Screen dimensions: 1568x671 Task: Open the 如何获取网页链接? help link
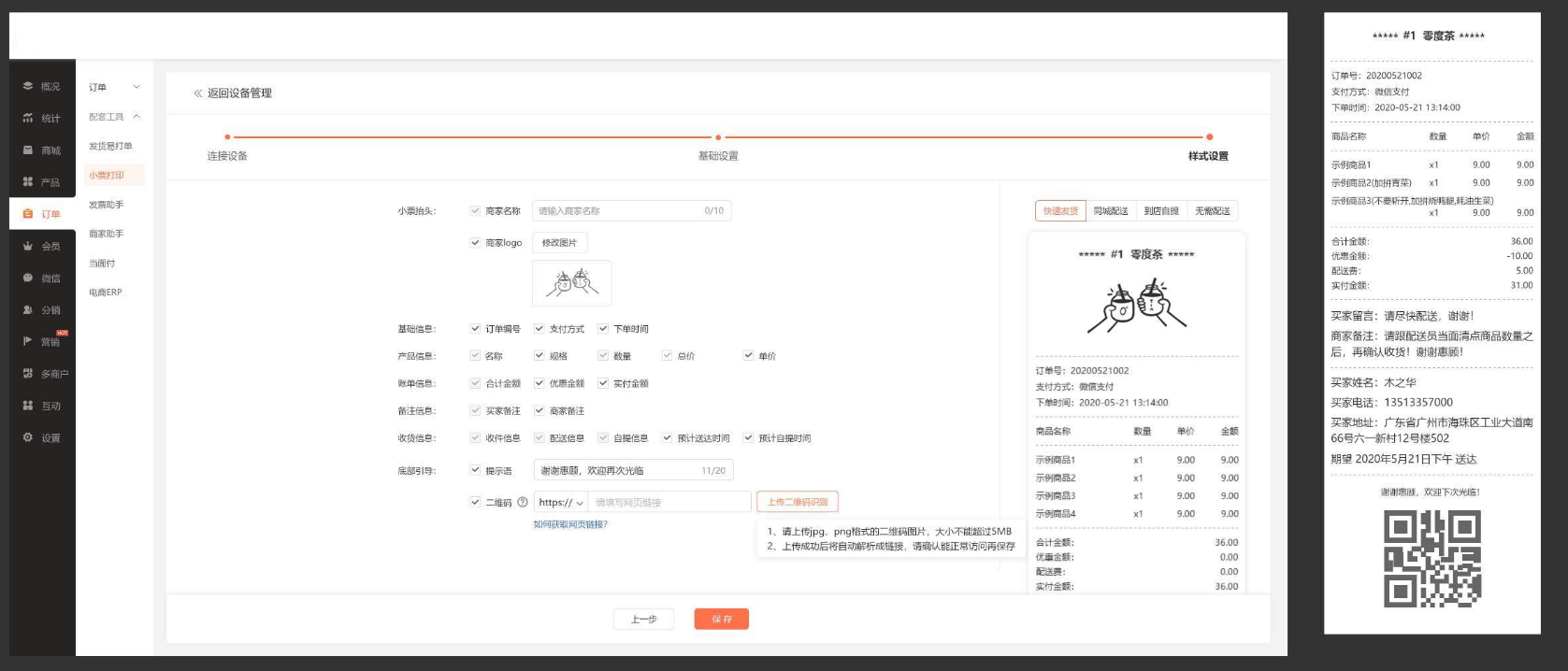coord(570,524)
